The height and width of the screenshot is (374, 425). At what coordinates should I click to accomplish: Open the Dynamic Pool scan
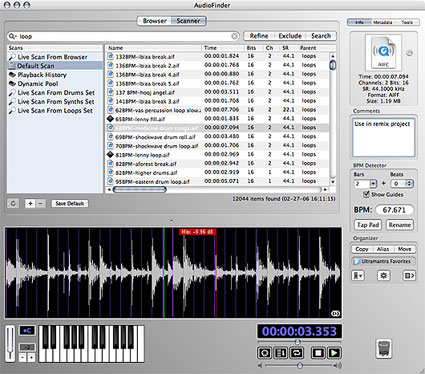(55, 84)
